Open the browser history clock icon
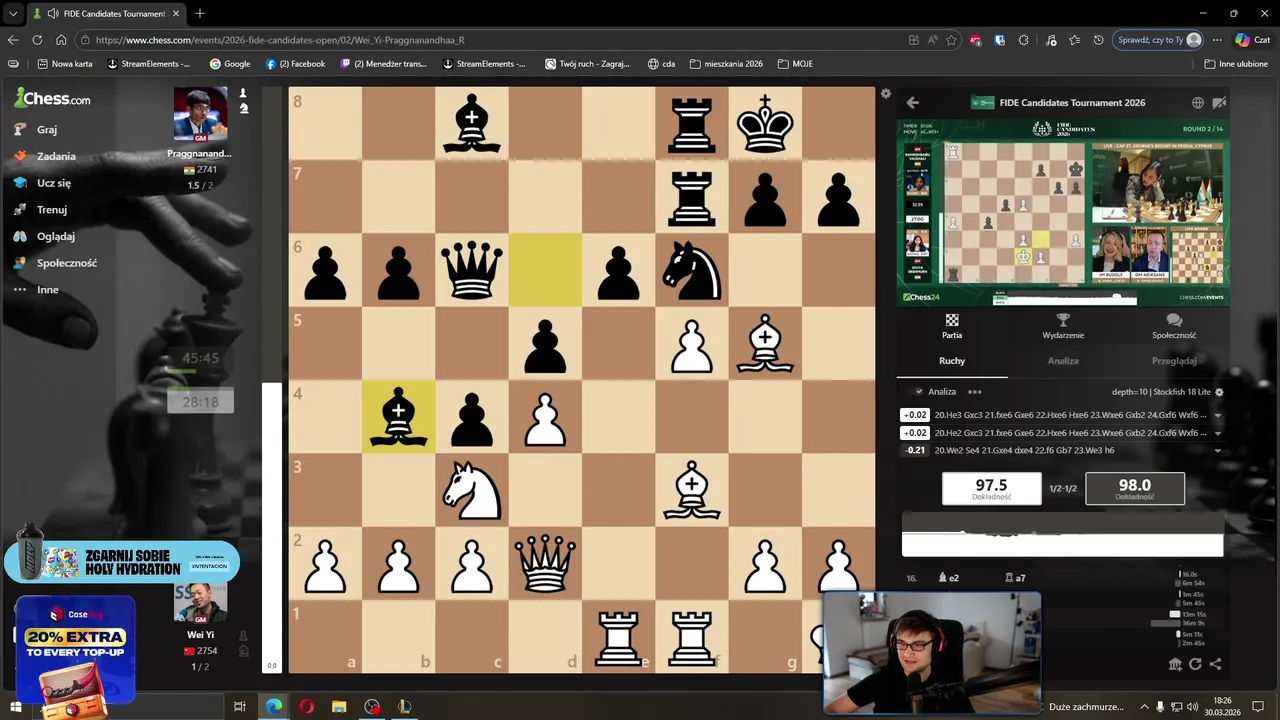The image size is (1280, 720). point(1098,40)
